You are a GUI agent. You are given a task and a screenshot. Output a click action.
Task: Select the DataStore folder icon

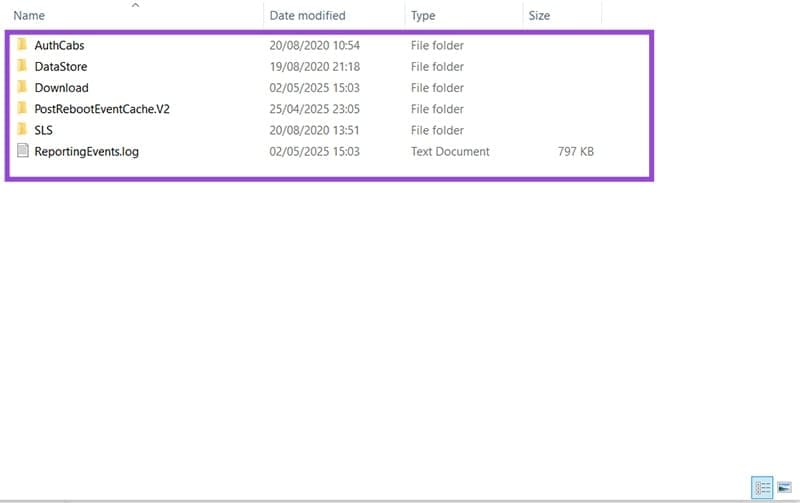(22, 67)
